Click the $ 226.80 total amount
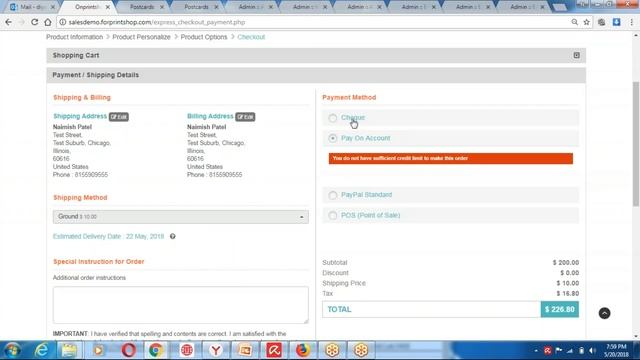Image resolution: width=640 pixels, height=360 pixels. [x=560, y=309]
